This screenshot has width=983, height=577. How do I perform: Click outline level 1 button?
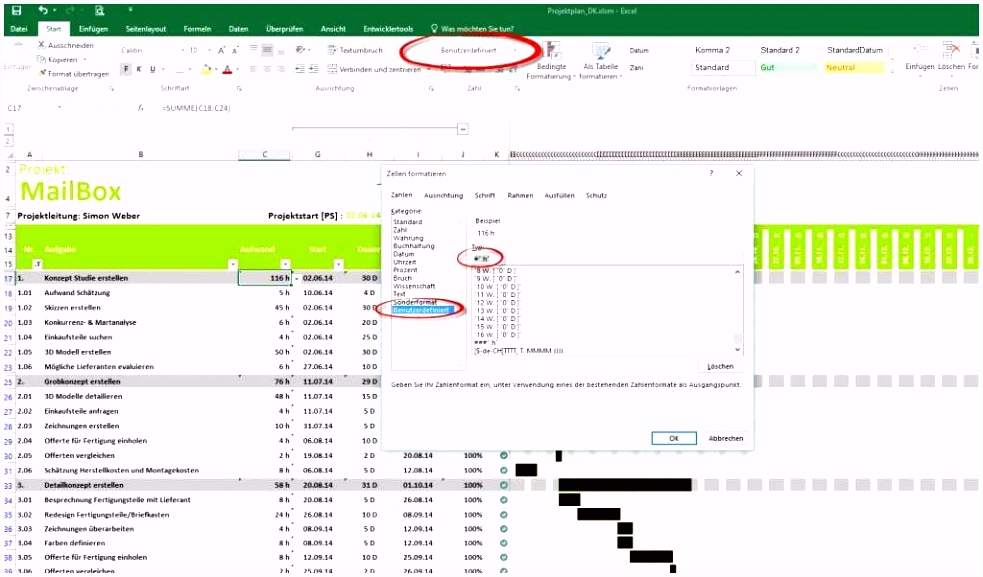(x=8, y=129)
